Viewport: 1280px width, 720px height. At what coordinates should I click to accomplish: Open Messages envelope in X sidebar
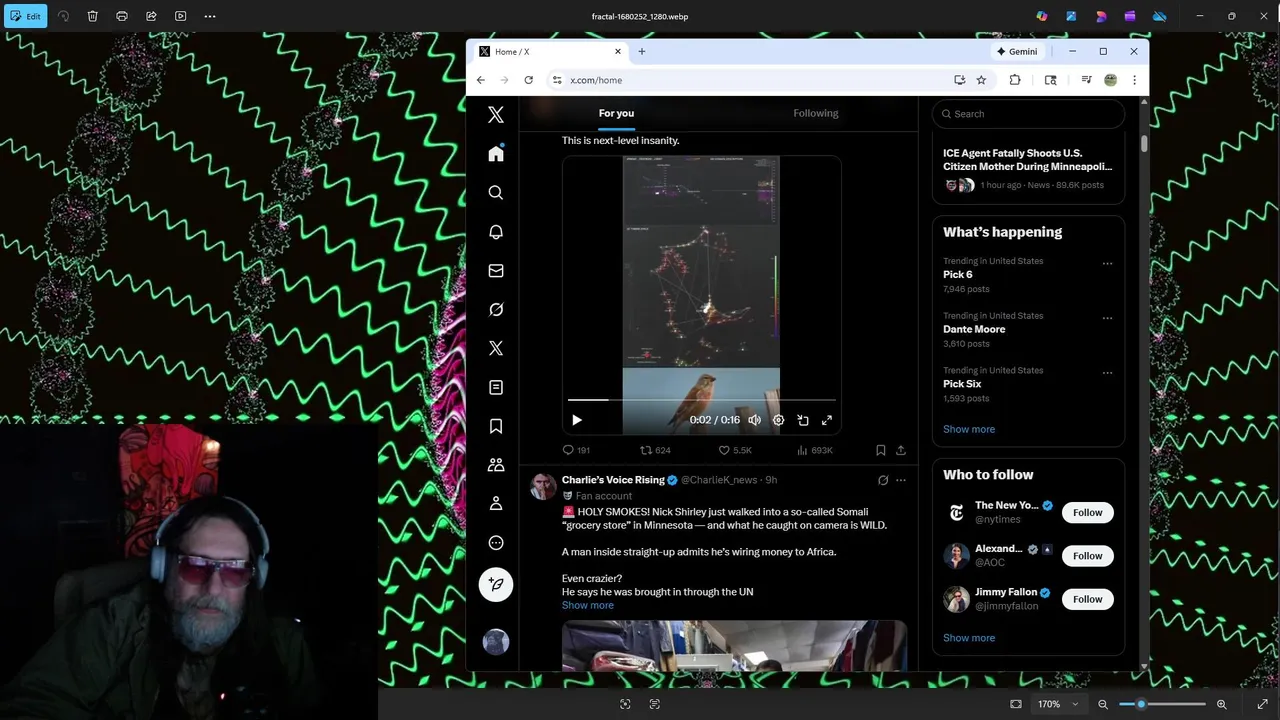click(x=496, y=271)
